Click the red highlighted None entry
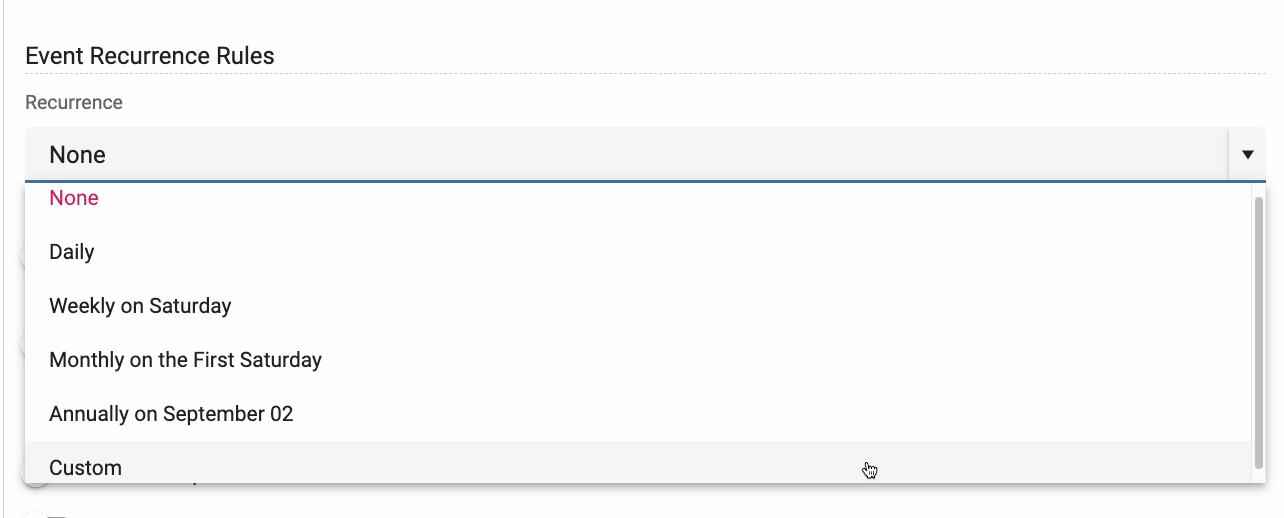Viewport: 1284px width, 518px height. coord(74,198)
